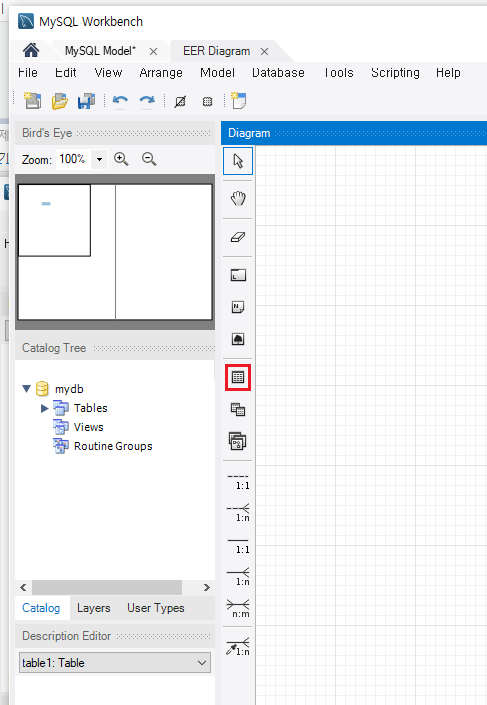Choose 1:n non-identifying relationship tool
Screen dimensions: 487x705
coord(238,513)
